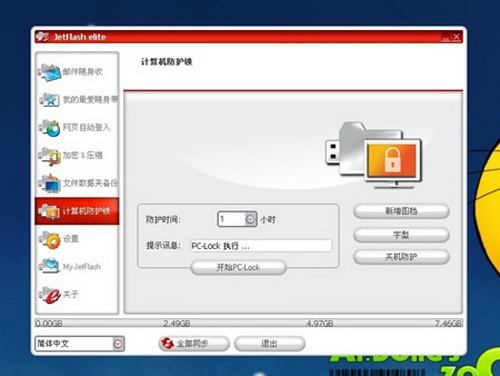Click the gear icon for 设置
Image resolution: width=500 pixels, height=376 pixels.
click(x=49, y=239)
